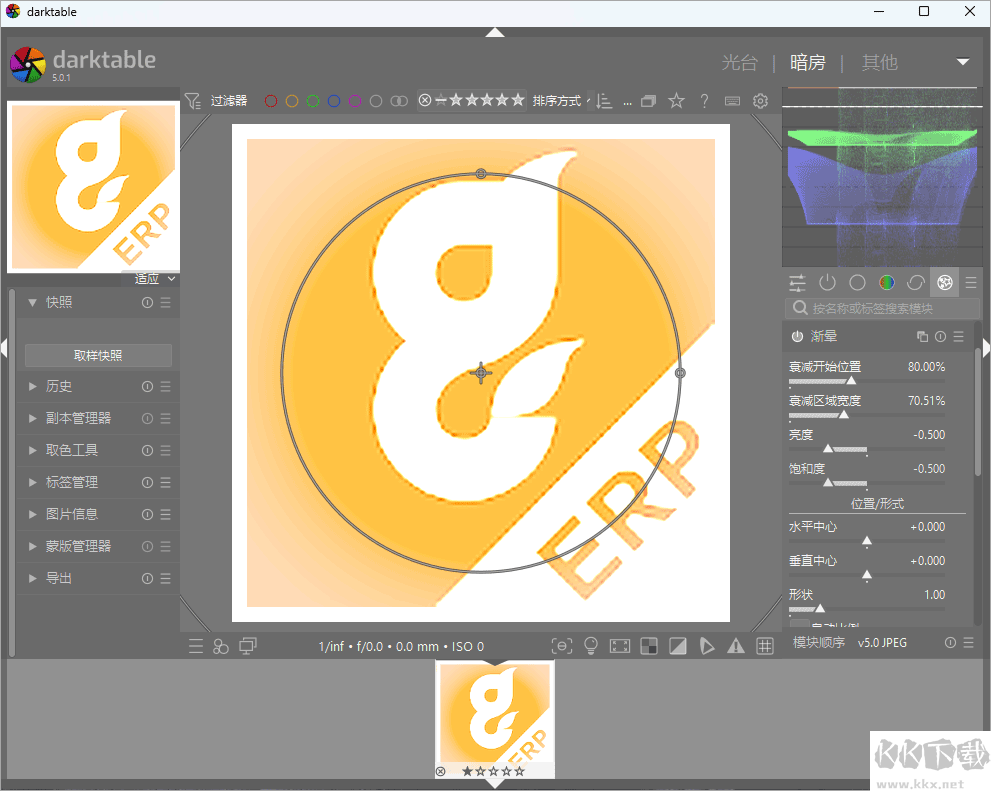The width and height of the screenshot is (991, 791).
Task: Expand the 标签管理 tagging panel
Action: point(32,482)
